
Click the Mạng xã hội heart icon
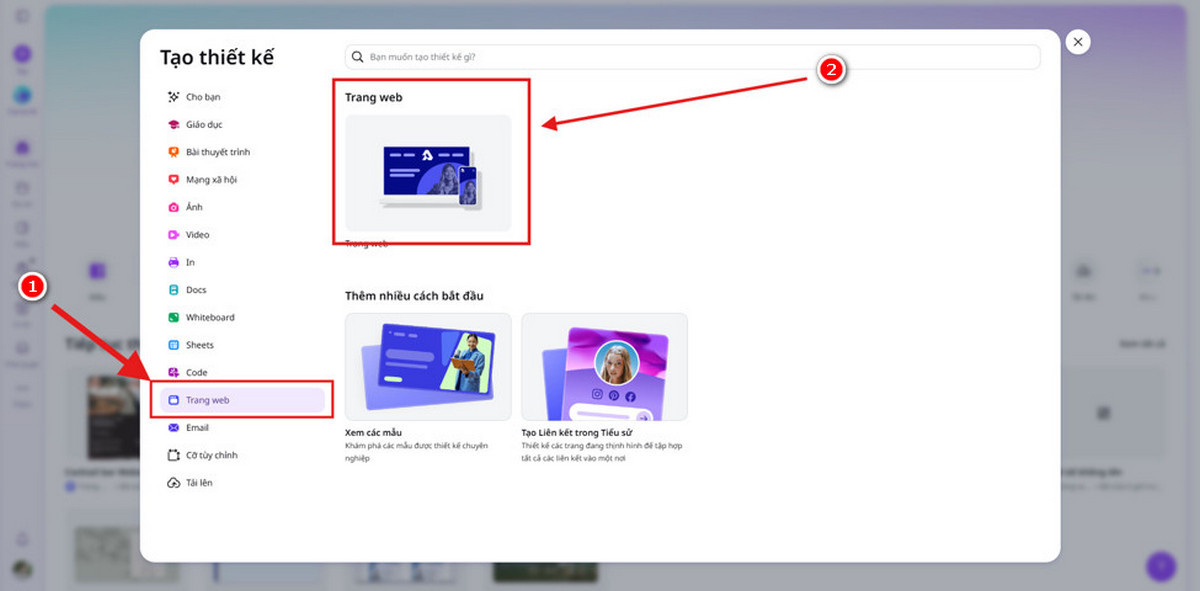coord(174,180)
